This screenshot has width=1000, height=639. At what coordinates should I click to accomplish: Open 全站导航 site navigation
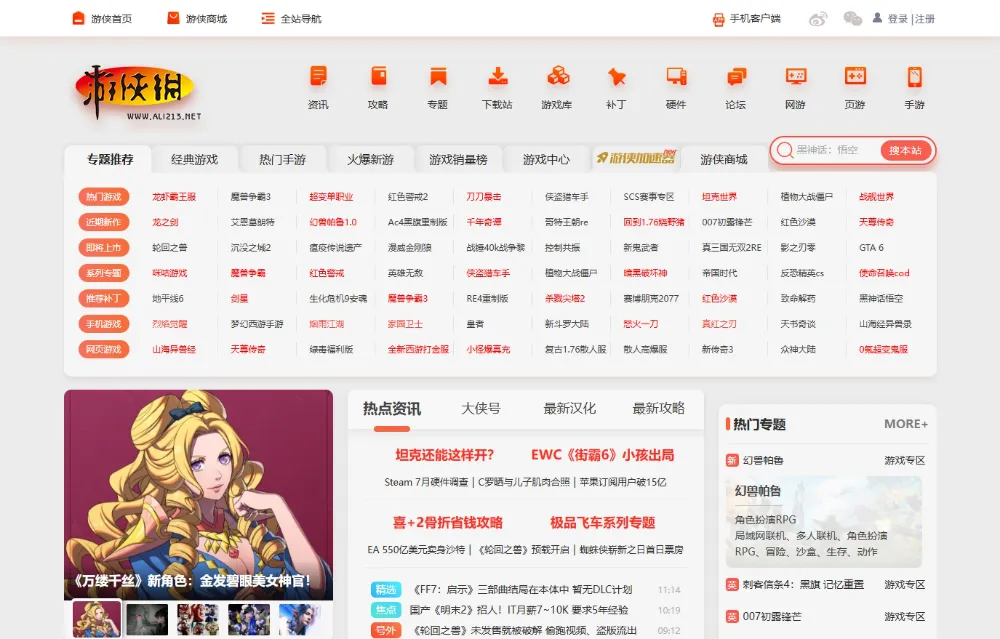pos(291,18)
